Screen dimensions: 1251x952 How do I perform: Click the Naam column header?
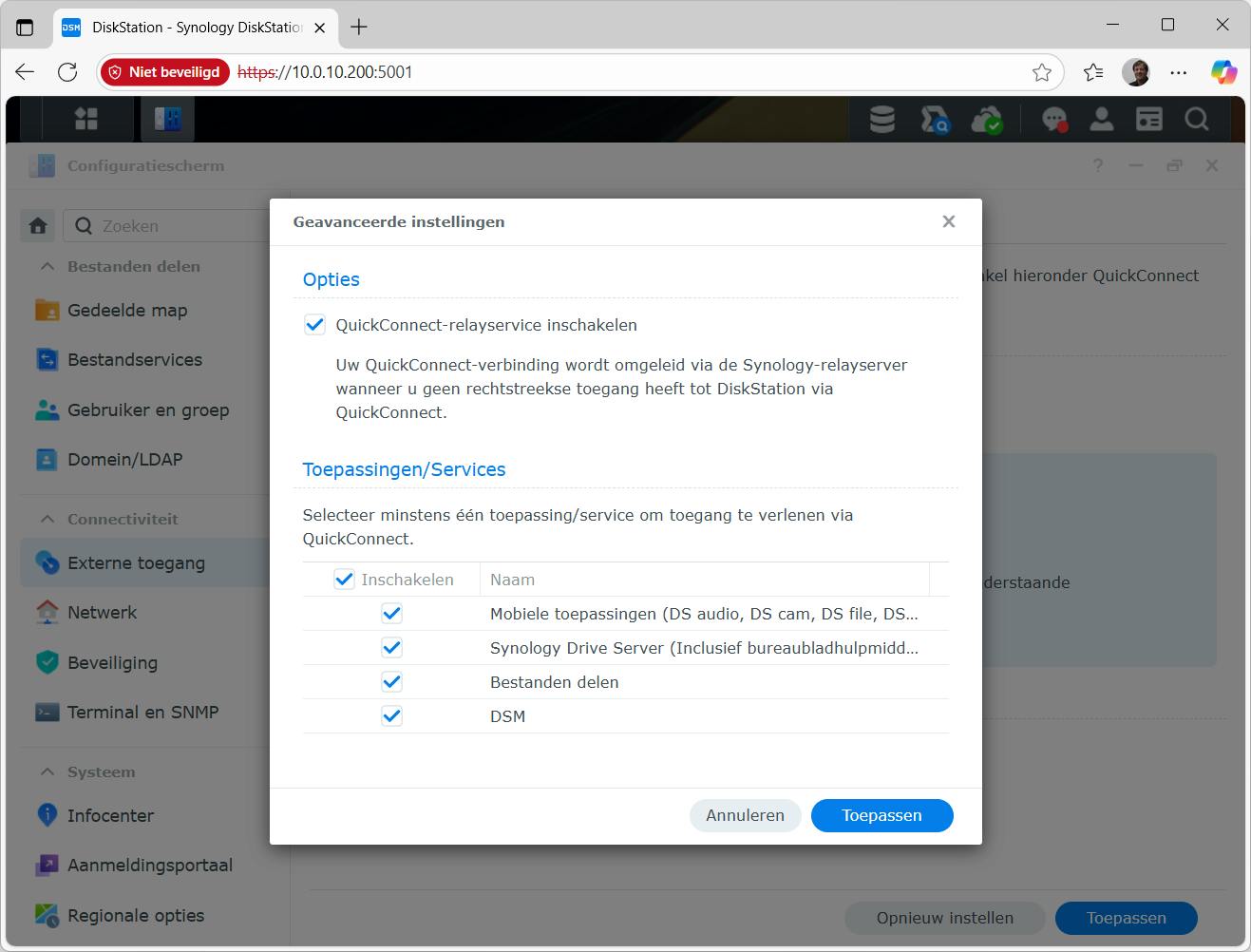coord(704,580)
